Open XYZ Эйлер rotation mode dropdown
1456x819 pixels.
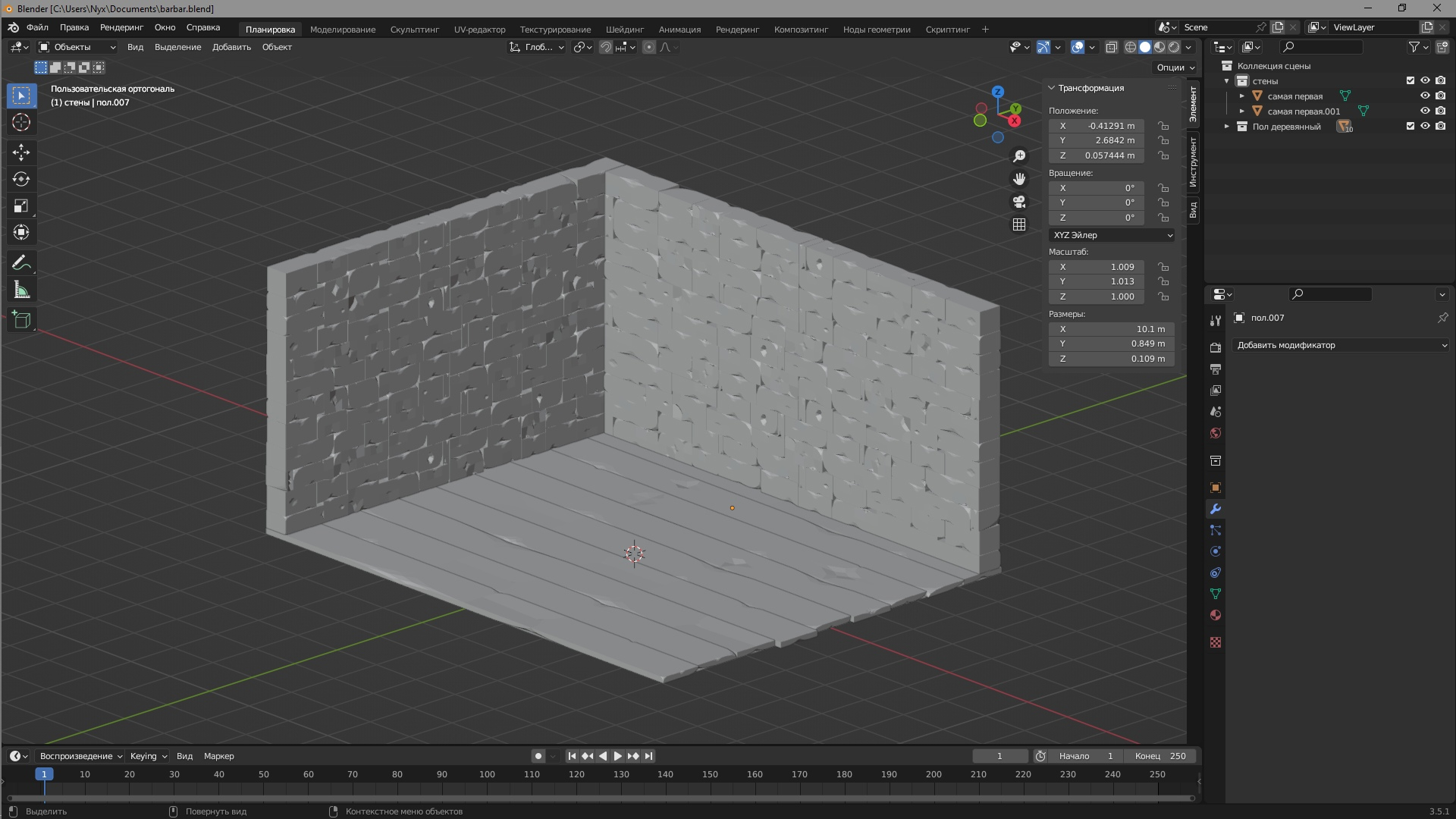(x=1112, y=235)
